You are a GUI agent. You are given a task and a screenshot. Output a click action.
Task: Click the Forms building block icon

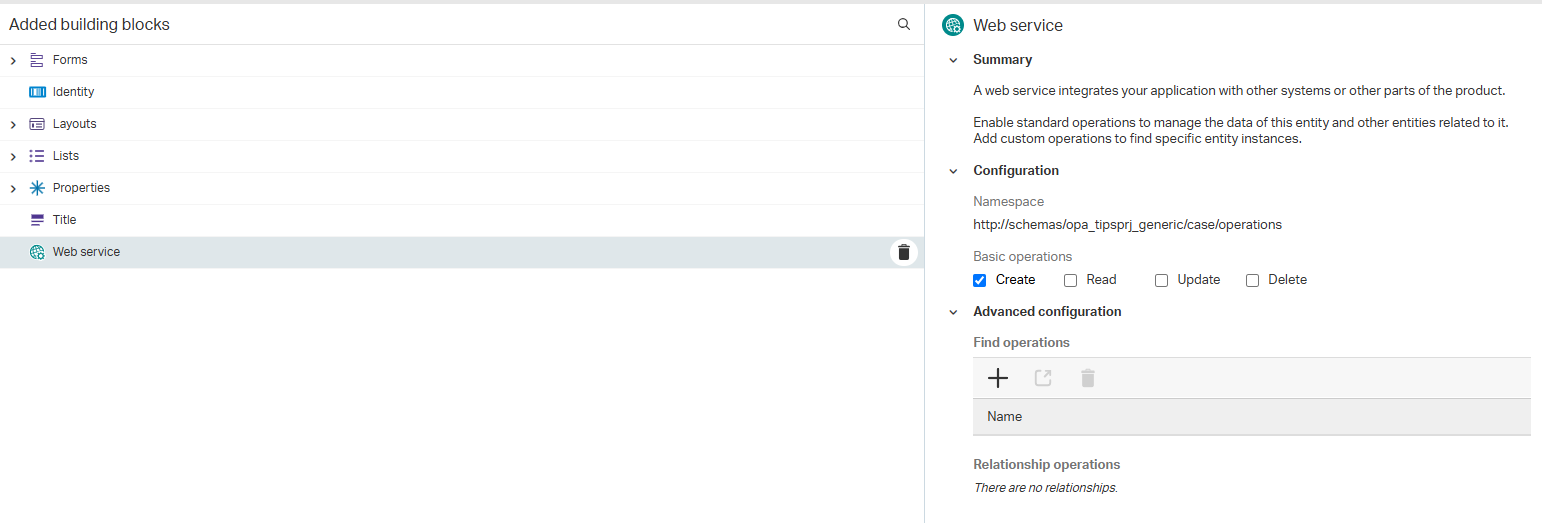(x=37, y=60)
